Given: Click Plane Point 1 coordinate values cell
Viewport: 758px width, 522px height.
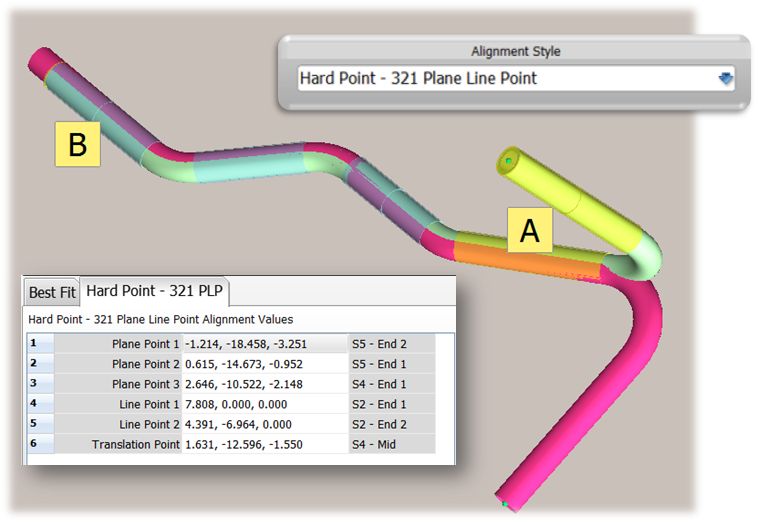Looking at the screenshot, I should [264, 343].
